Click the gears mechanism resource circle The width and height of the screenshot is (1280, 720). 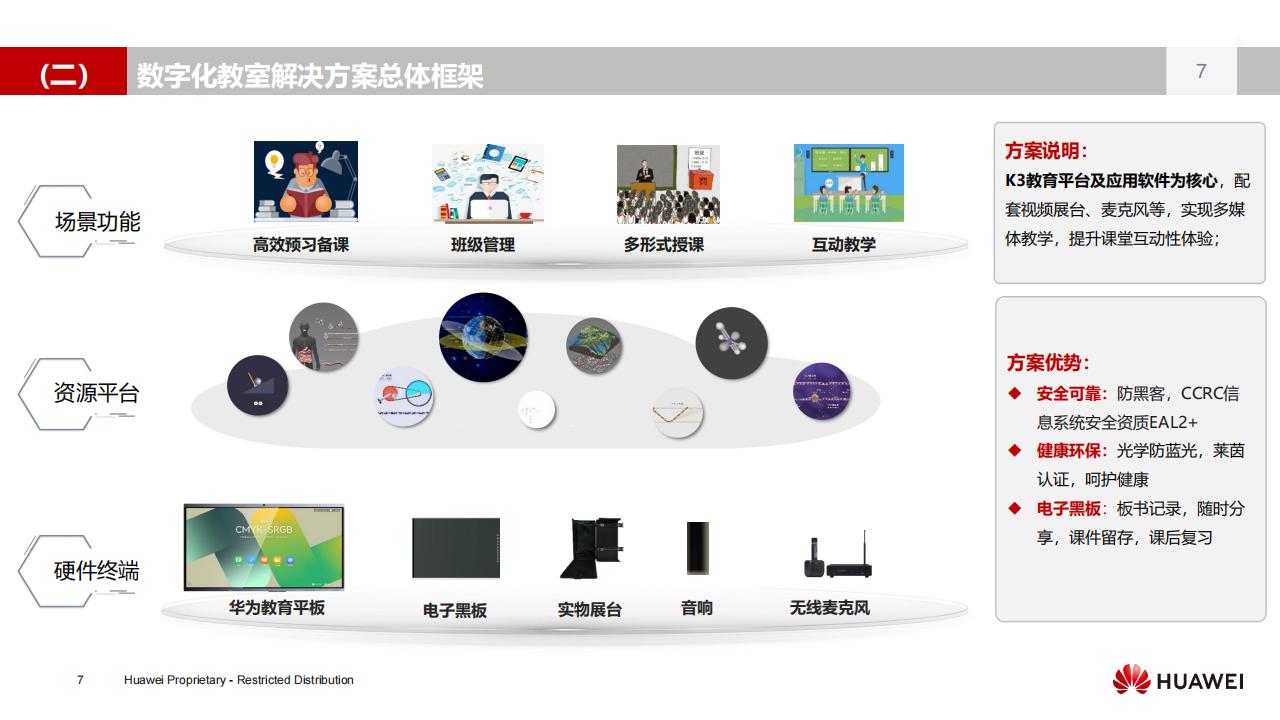click(404, 394)
